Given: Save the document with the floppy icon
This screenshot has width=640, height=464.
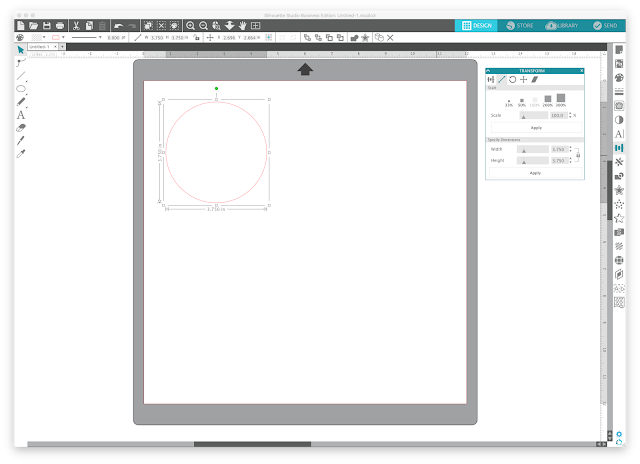Looking at the screenshot, I should [x=47, y=26].
